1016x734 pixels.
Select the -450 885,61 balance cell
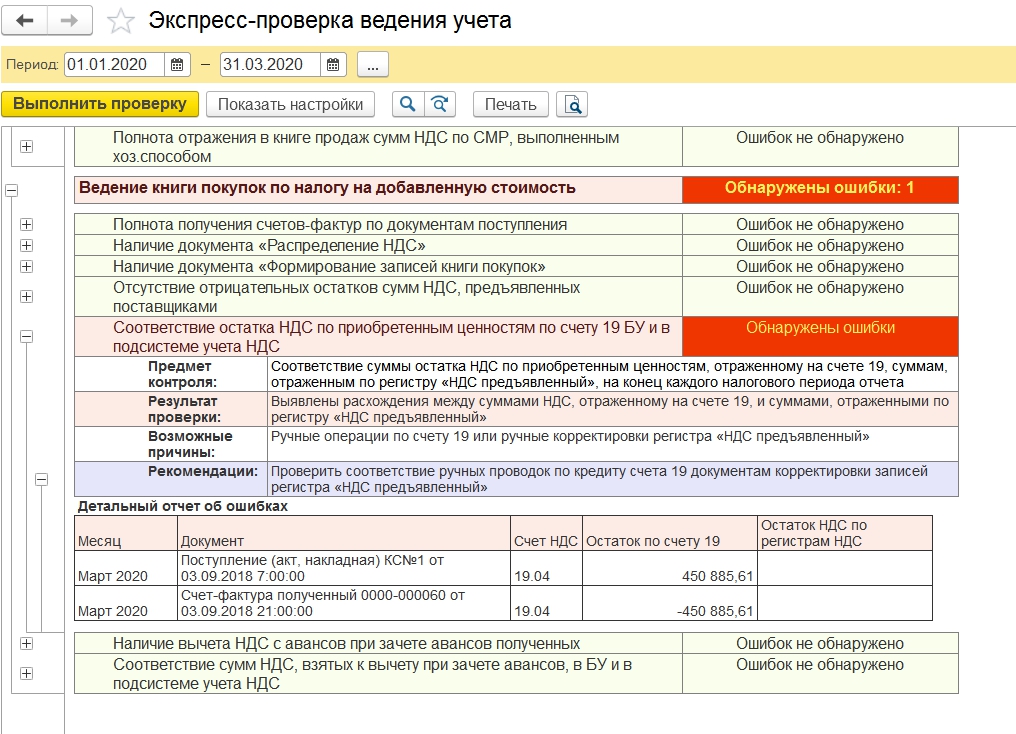[x=670, y=603]
